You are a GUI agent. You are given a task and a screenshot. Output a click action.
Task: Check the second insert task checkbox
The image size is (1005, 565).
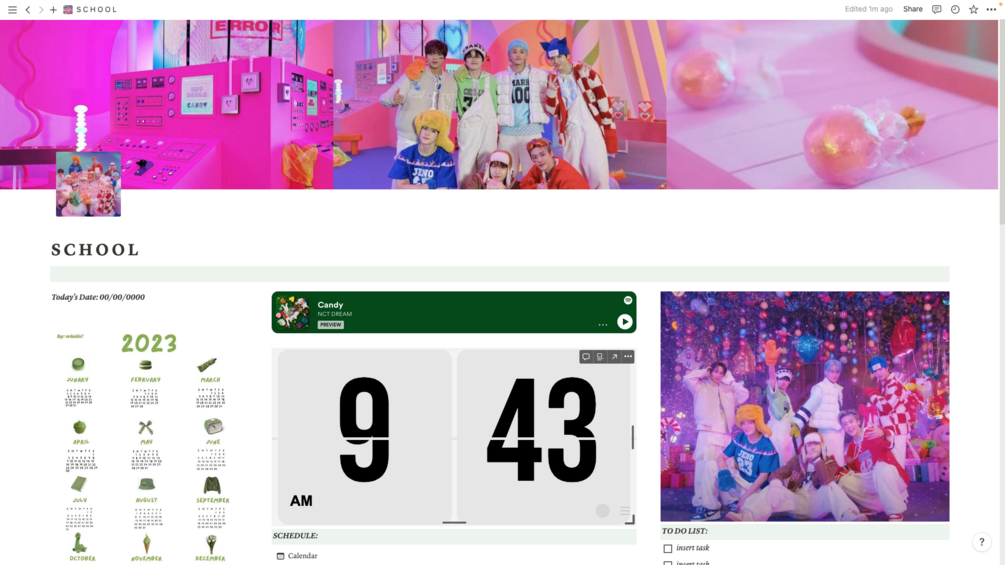668,562
